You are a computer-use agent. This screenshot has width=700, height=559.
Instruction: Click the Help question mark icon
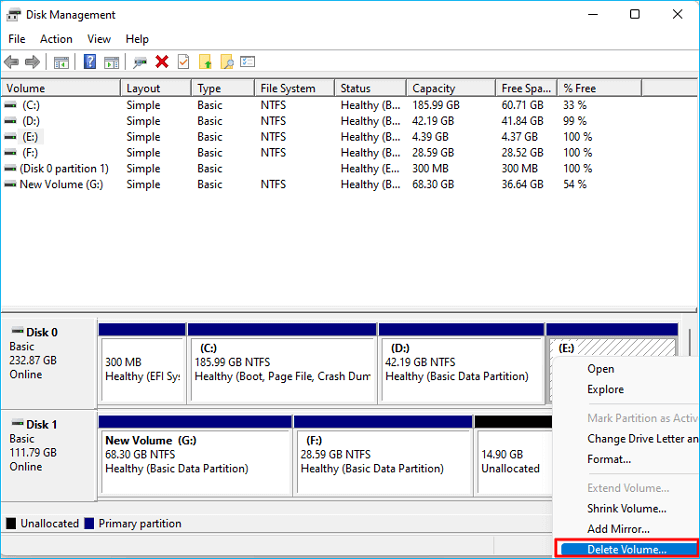point(89,62)
